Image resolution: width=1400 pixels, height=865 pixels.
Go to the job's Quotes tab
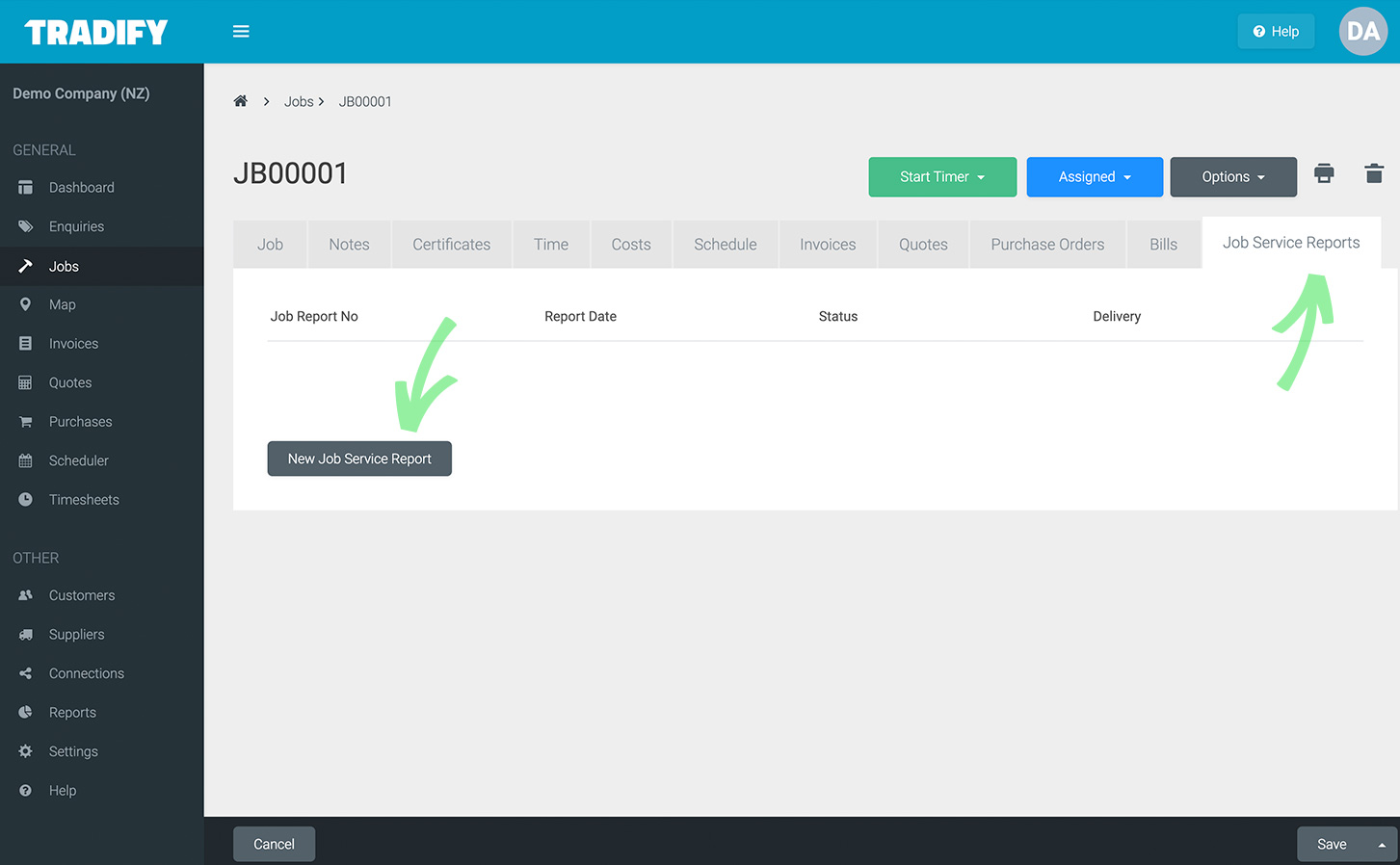[923, 245]
